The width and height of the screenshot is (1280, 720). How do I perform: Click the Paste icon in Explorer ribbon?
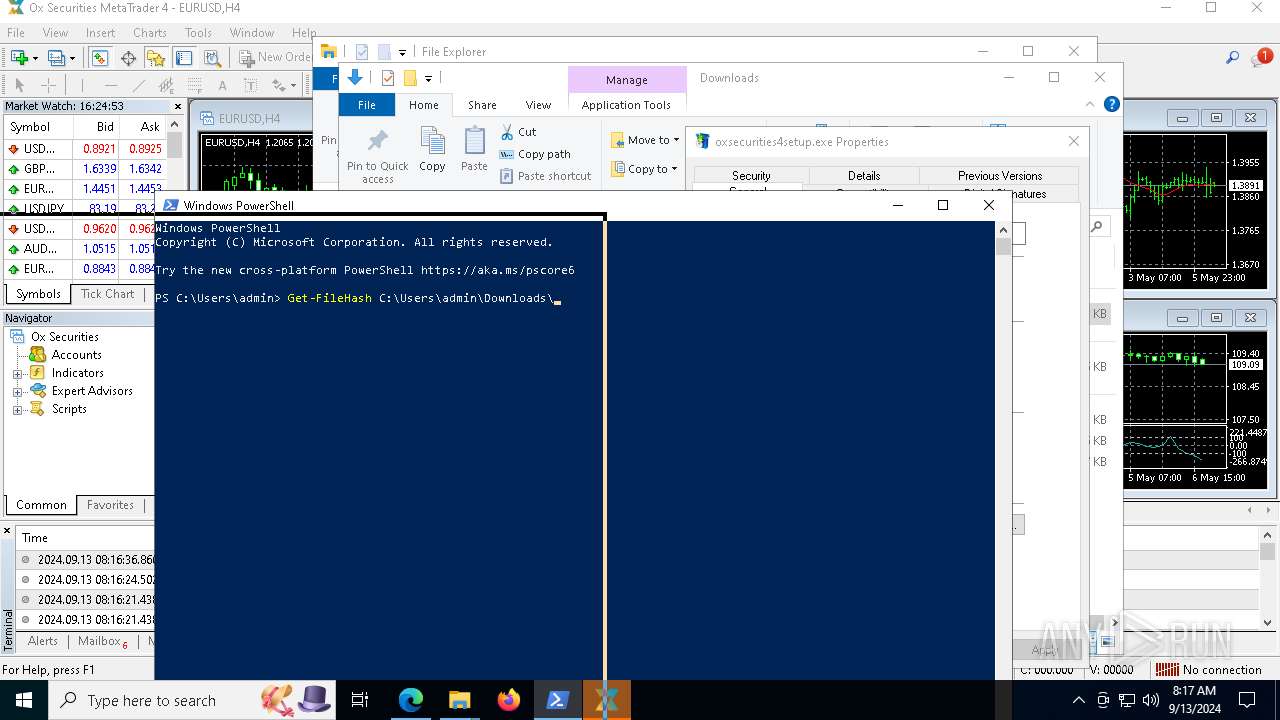(474, 141)
